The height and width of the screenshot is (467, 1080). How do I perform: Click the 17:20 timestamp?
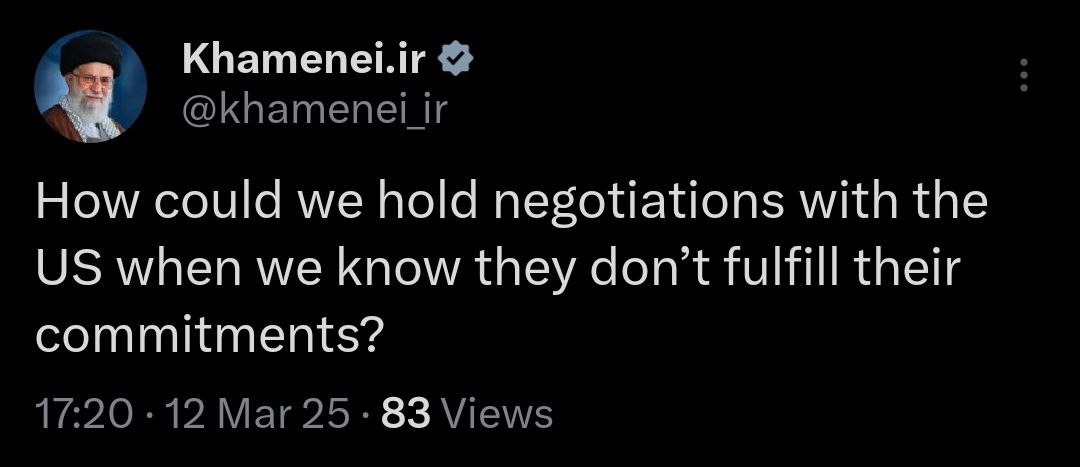[x=83, y=413]
